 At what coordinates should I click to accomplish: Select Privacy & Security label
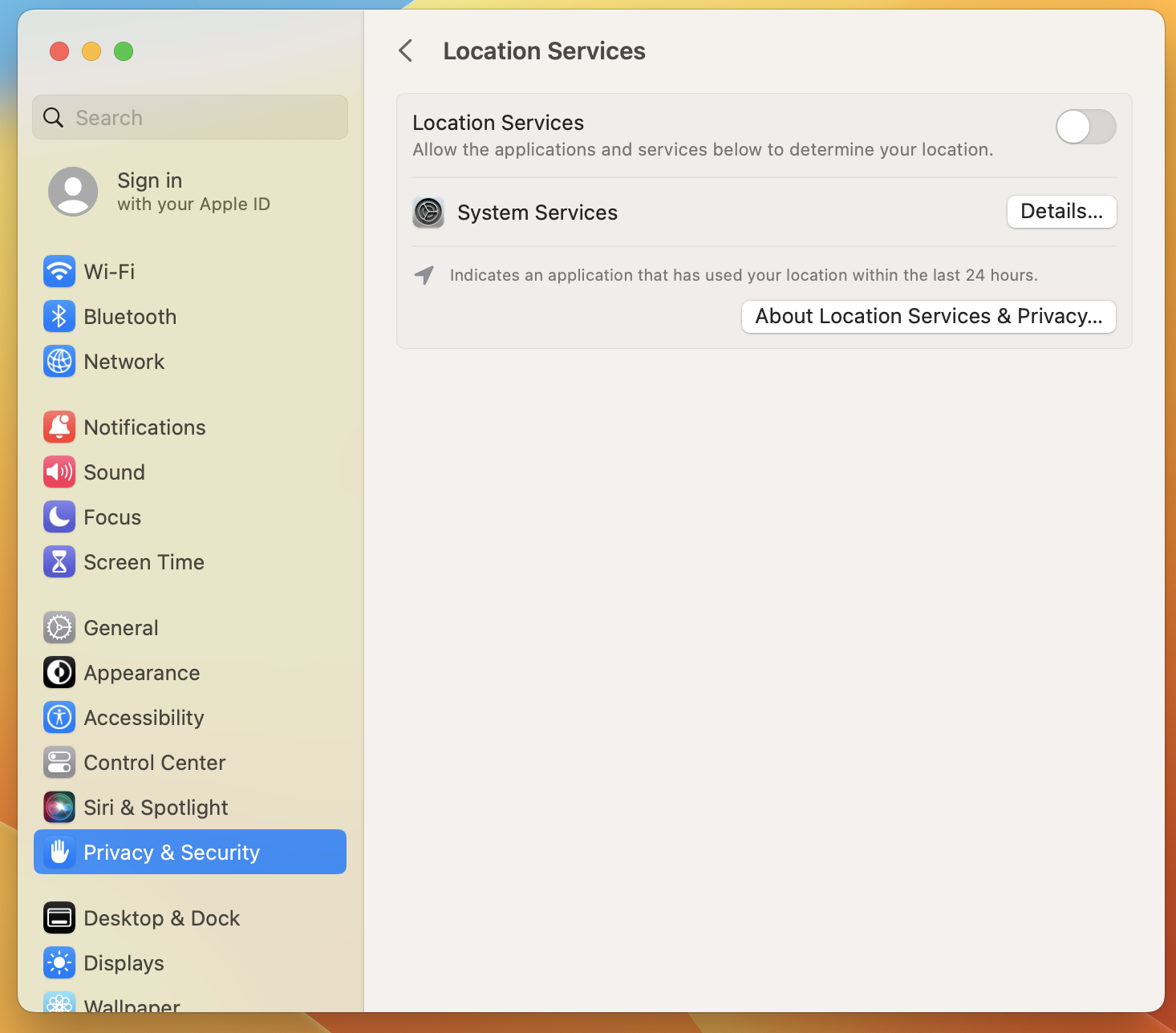point(172,853)
